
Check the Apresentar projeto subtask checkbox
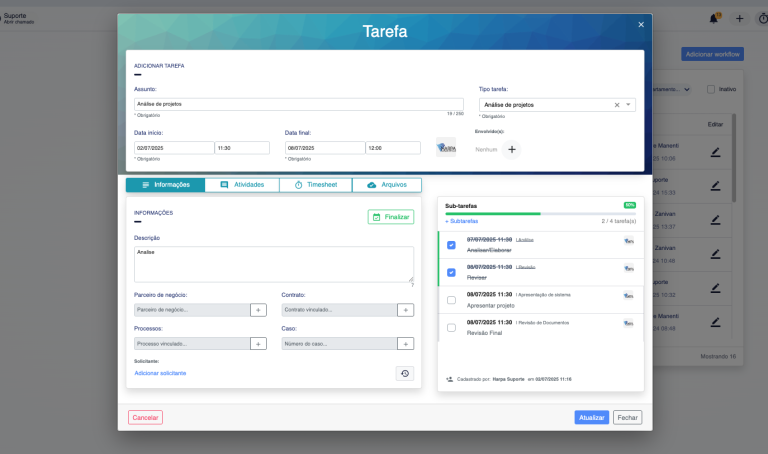[451, 300]
